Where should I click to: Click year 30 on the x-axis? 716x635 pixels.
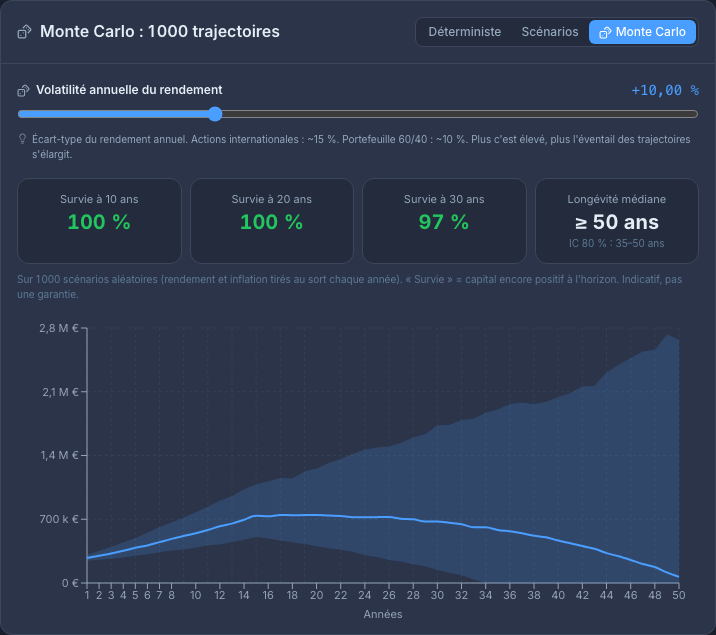click(437, 595)
